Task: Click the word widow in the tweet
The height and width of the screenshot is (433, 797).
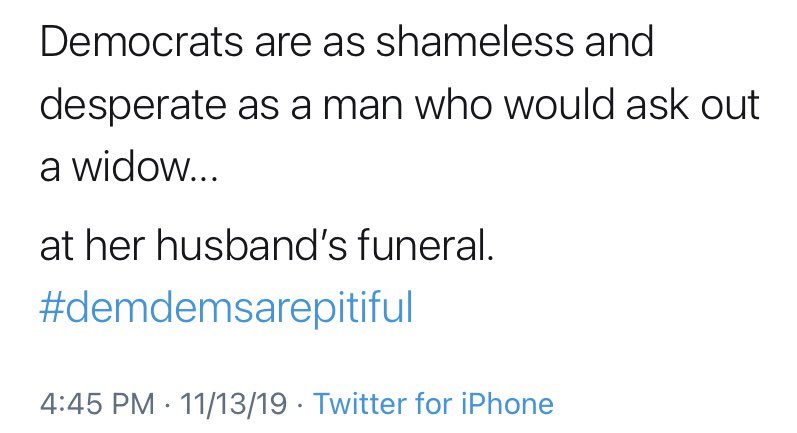Action: point(130,167)
